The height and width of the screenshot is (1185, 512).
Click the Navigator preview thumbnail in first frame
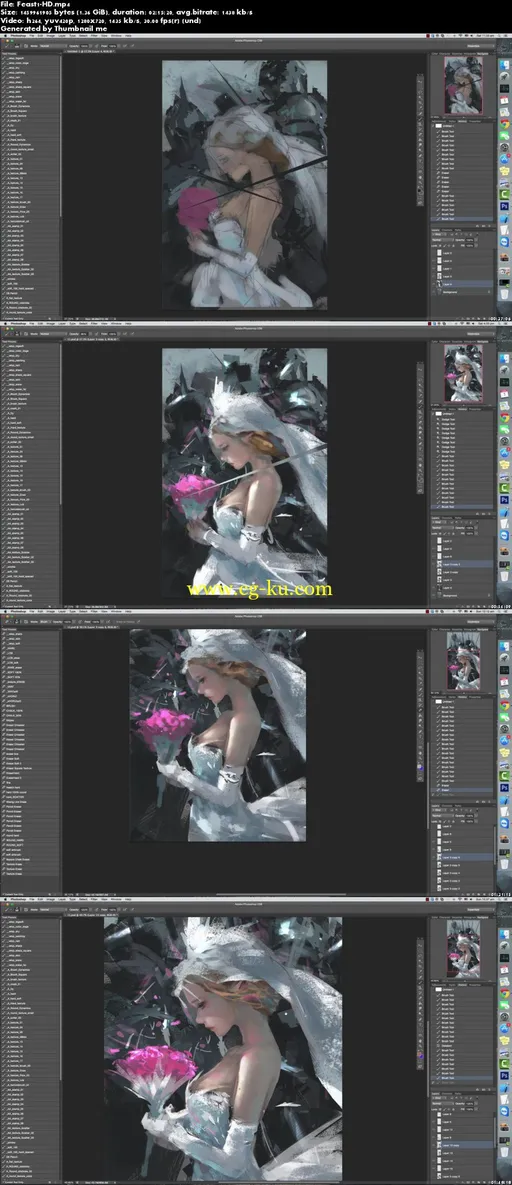click(x=464, y=85)
